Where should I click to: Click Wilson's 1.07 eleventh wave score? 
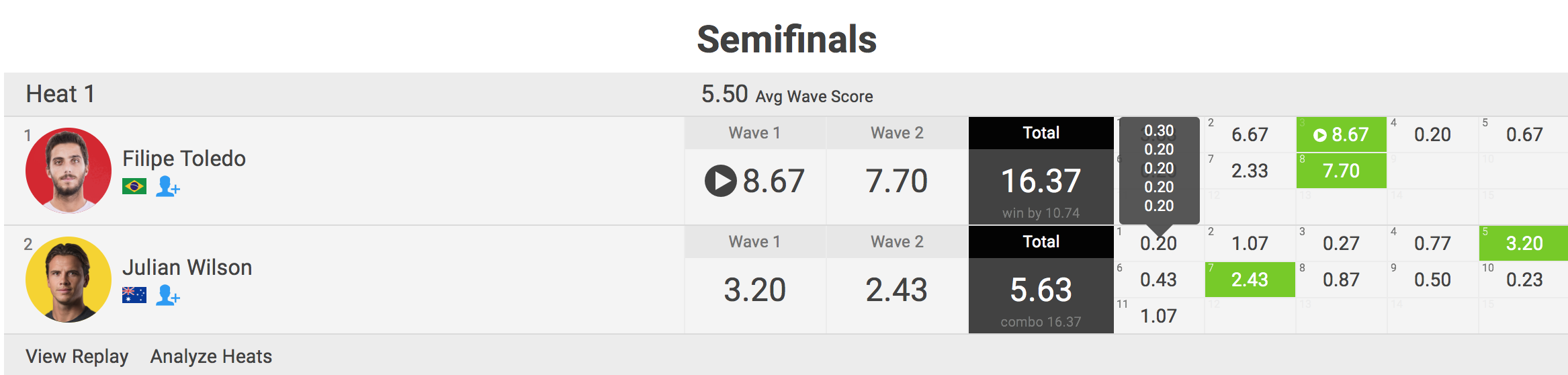[x=1158, y=316]
